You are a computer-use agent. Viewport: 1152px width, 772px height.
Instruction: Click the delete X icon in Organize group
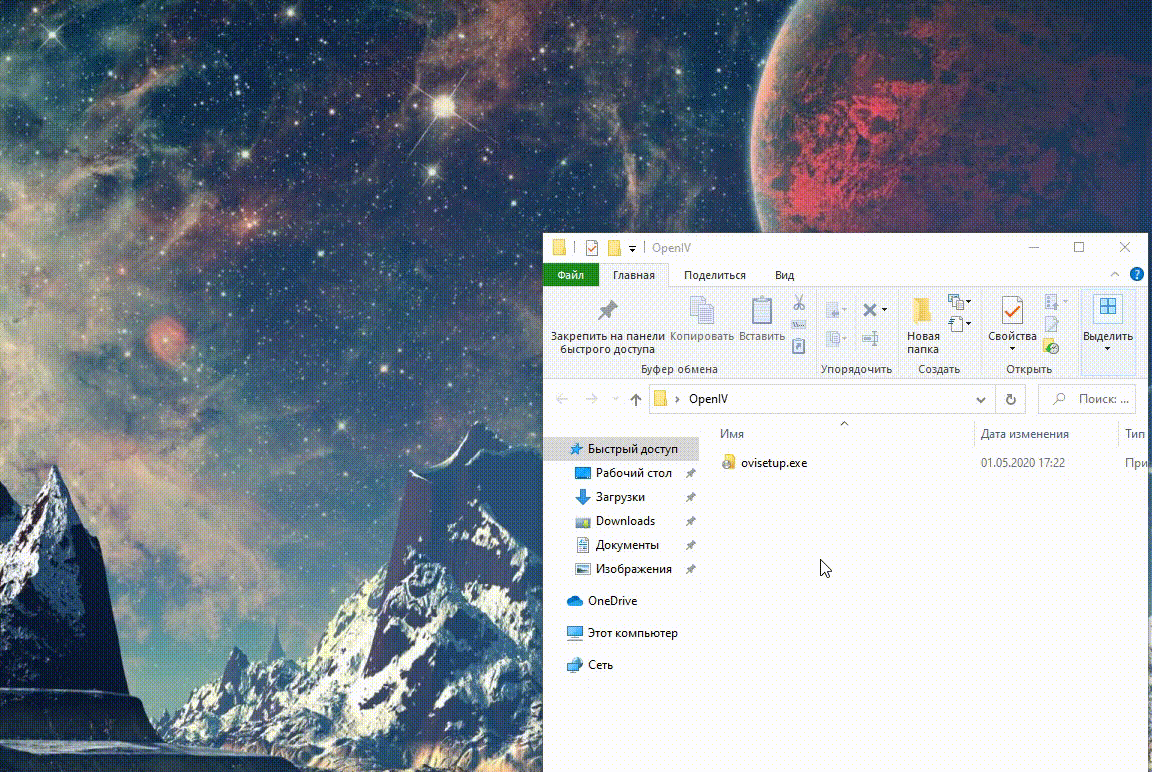click(870, 310)
